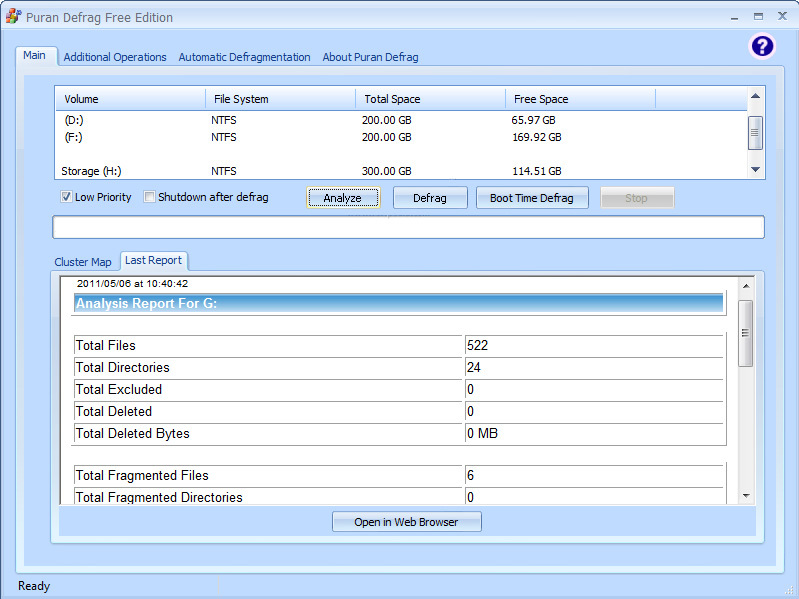The image size is (799, 599).
Task: Click the report pane scrollbar thumb
Action: (746, 333)
